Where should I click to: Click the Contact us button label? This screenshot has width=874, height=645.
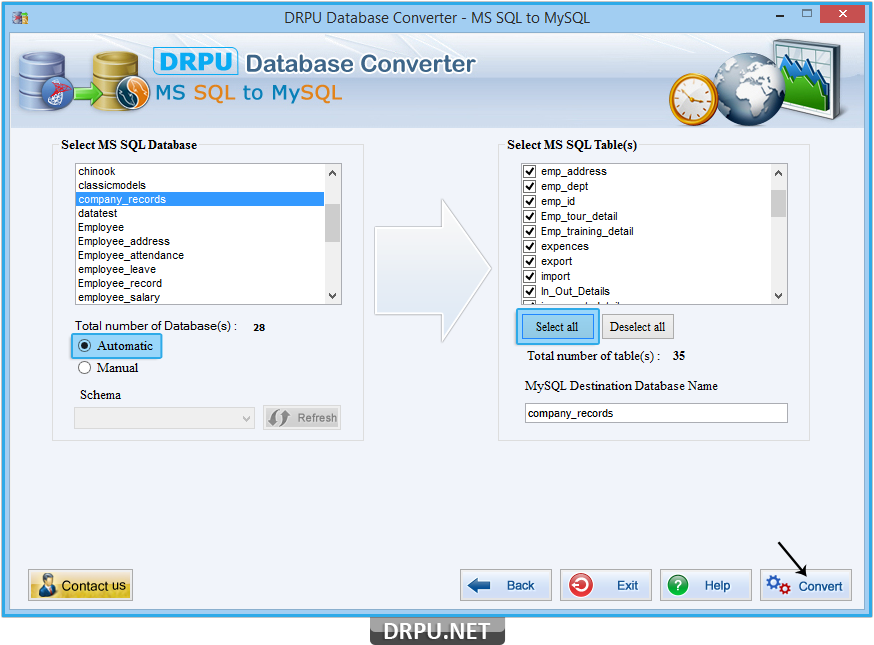click(94, 586)
